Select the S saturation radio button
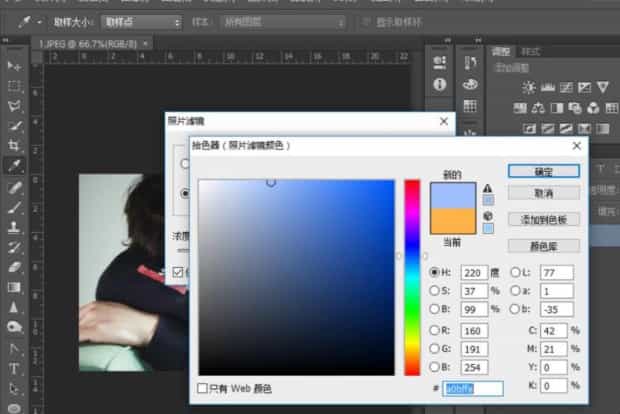 pyautogui.click(x=434, y=291)
